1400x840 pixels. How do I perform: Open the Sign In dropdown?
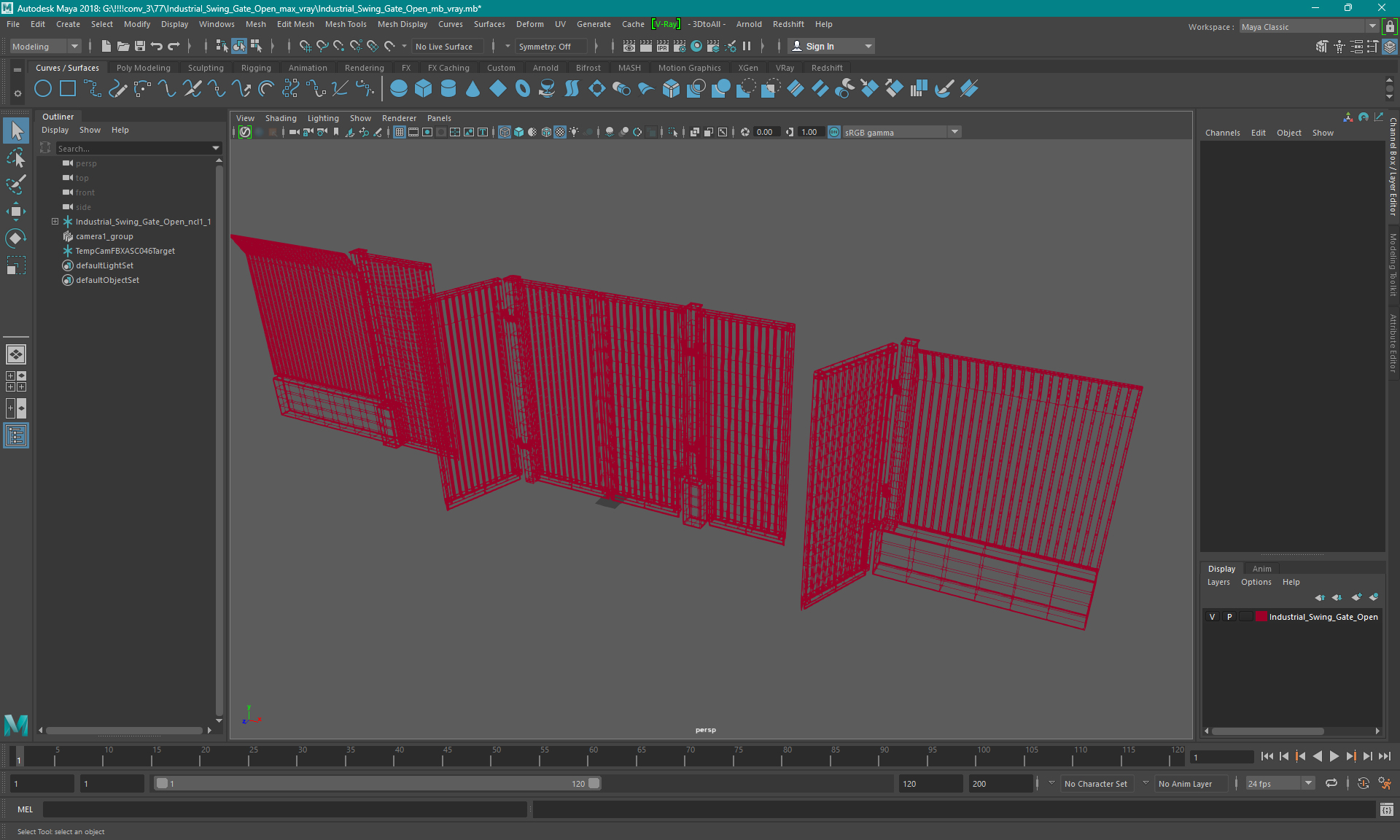click(x=832, y=46)
